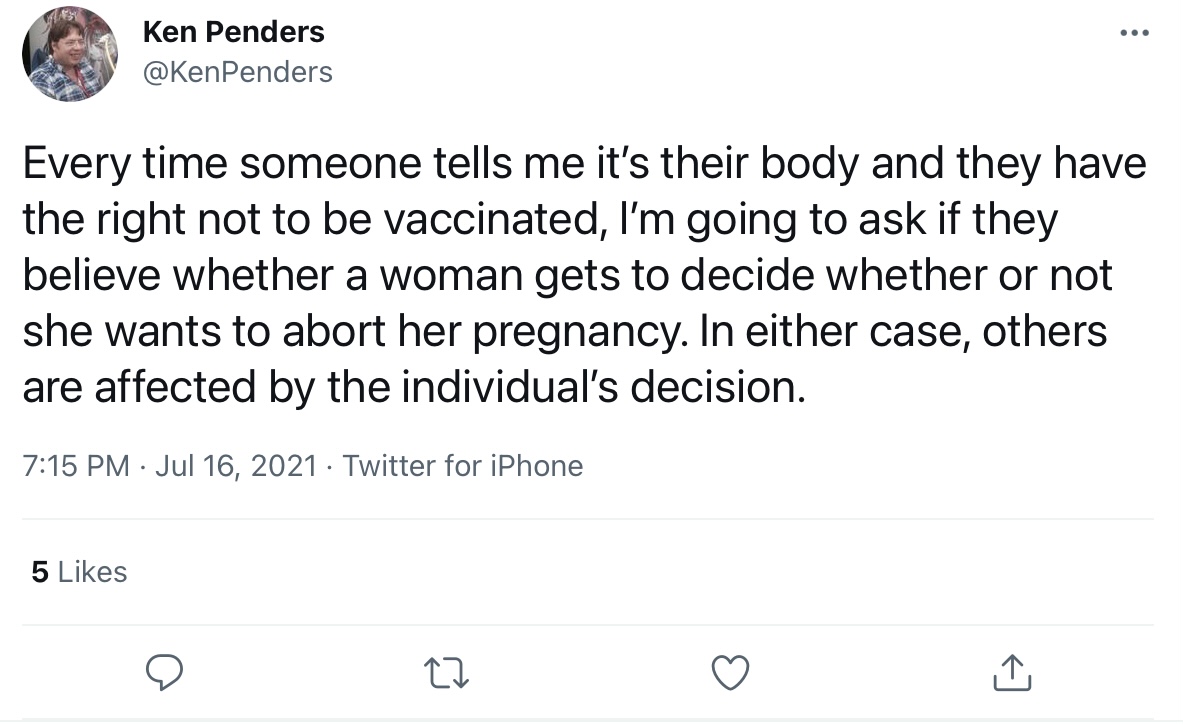Tap the reply speech bubble icon
The height and width of the screenshot is (725, 1183).
(x=164, y=672)
